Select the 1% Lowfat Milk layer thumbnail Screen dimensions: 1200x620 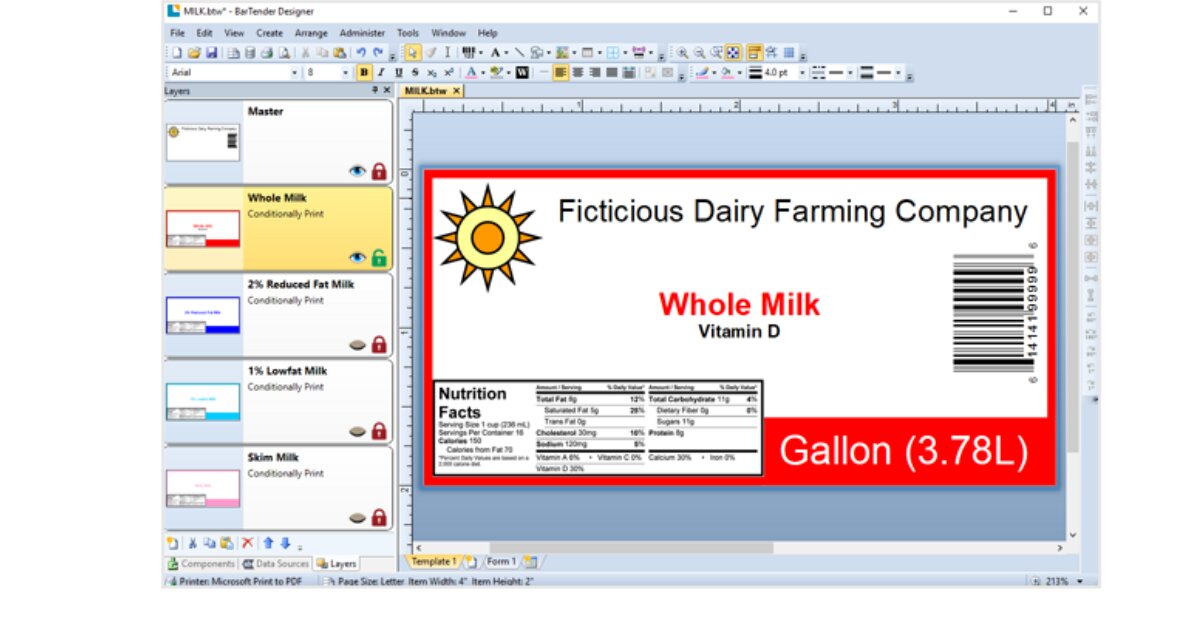203,401
